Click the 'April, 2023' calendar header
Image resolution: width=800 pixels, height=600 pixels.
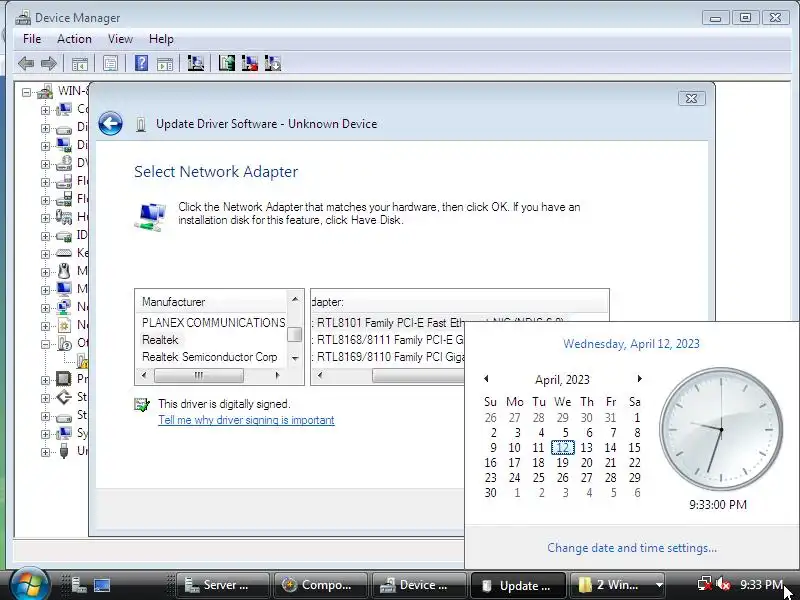[x=562, y=380]
